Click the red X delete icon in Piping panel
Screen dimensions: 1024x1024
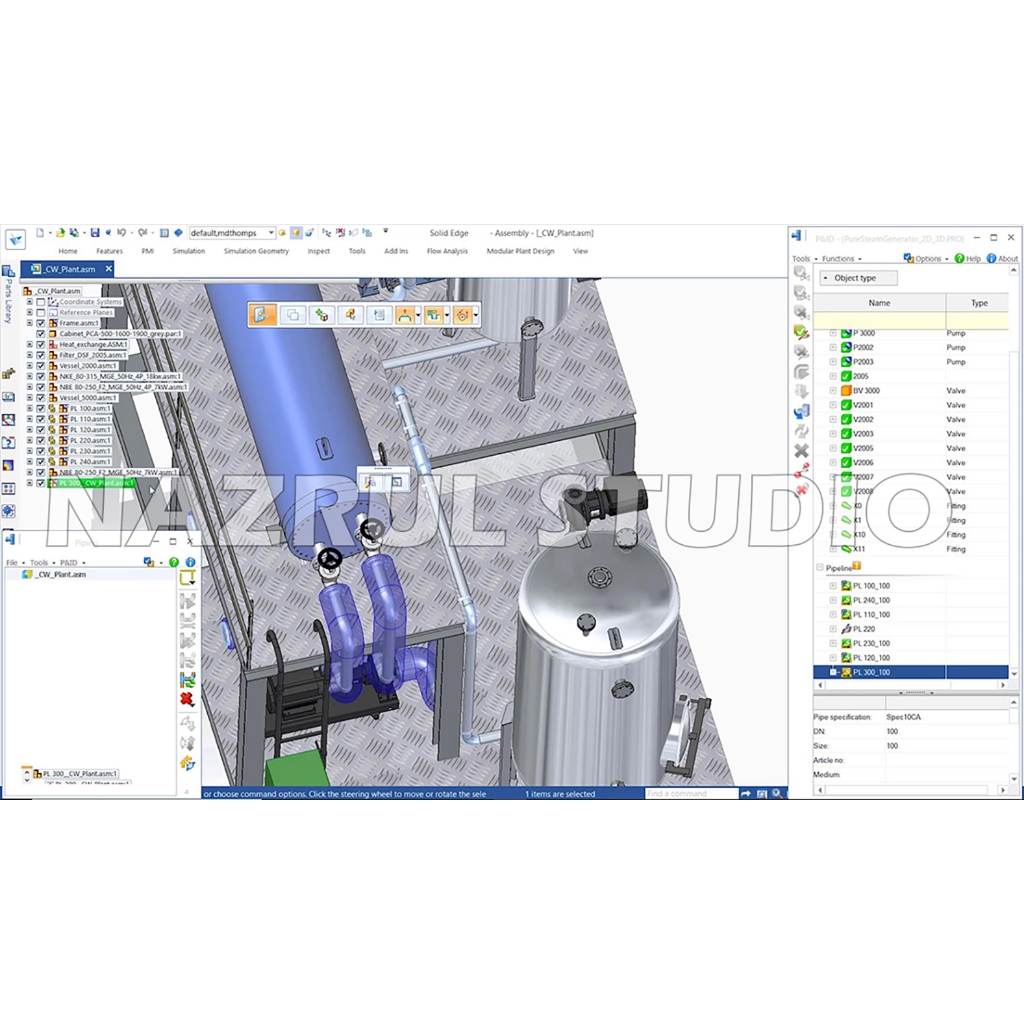187,699
